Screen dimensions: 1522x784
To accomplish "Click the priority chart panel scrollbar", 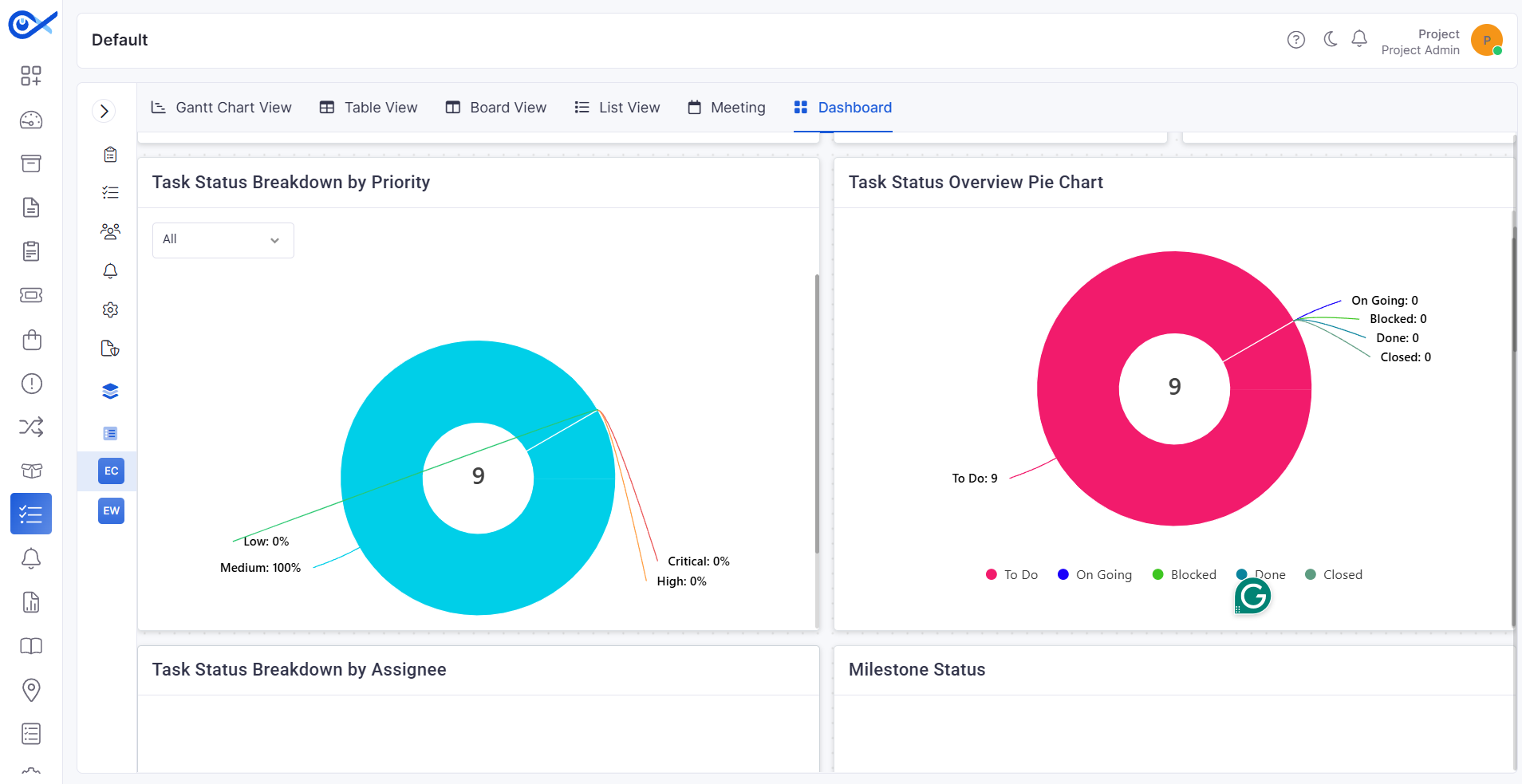I will coord(817,415).
